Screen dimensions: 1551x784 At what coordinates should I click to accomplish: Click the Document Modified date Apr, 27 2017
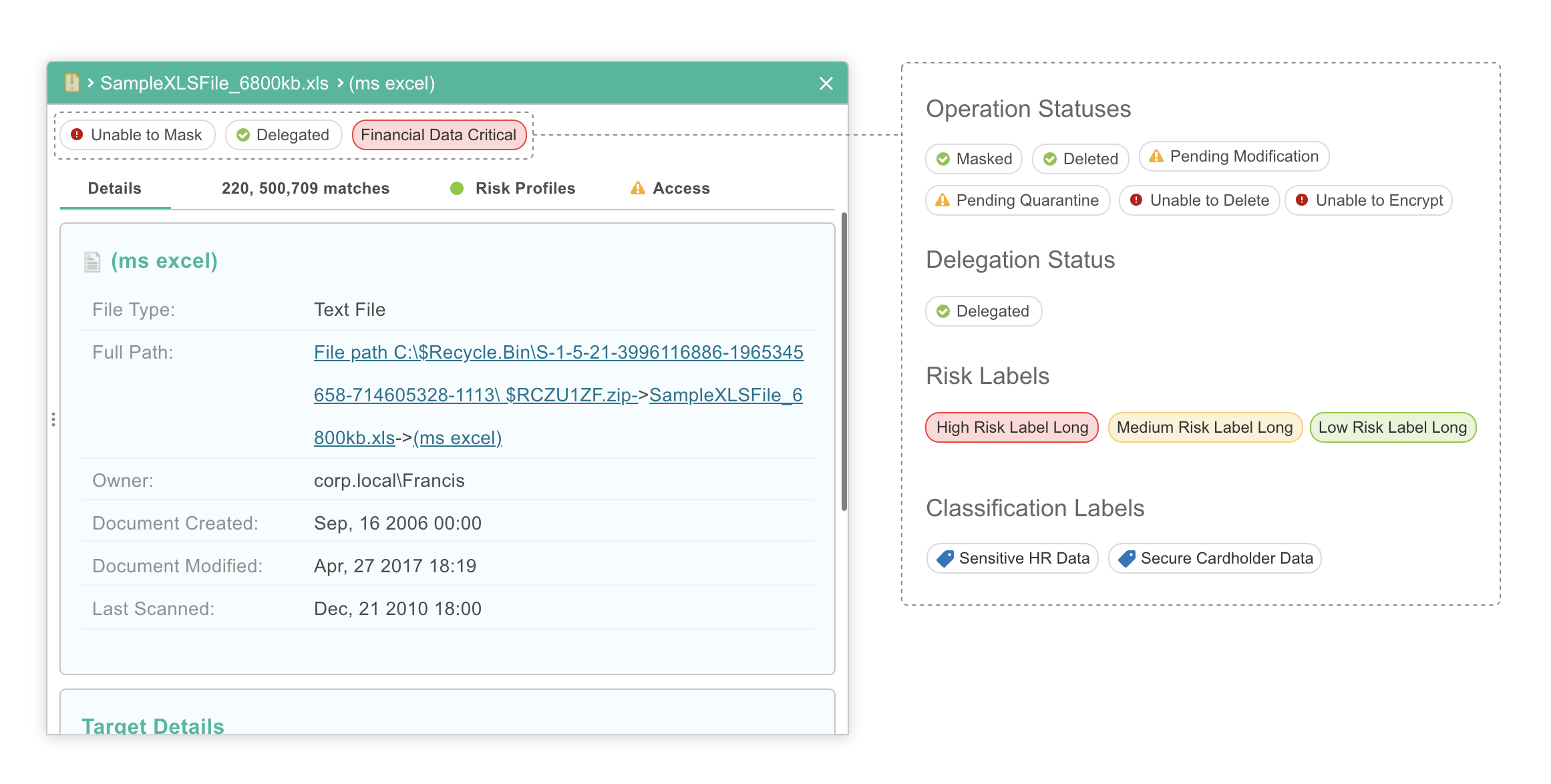[395, 566]
